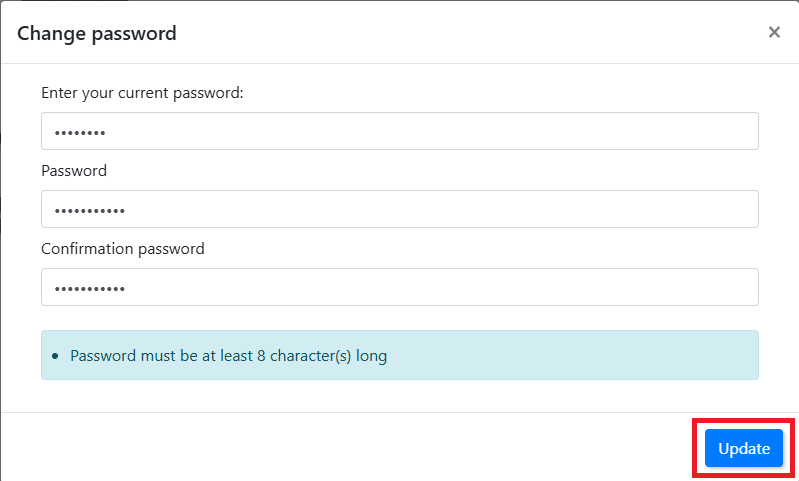This screenshot has width=799, height=481.
Task: Click the masked dots in Confirmation password field
Action: (90, 288)
